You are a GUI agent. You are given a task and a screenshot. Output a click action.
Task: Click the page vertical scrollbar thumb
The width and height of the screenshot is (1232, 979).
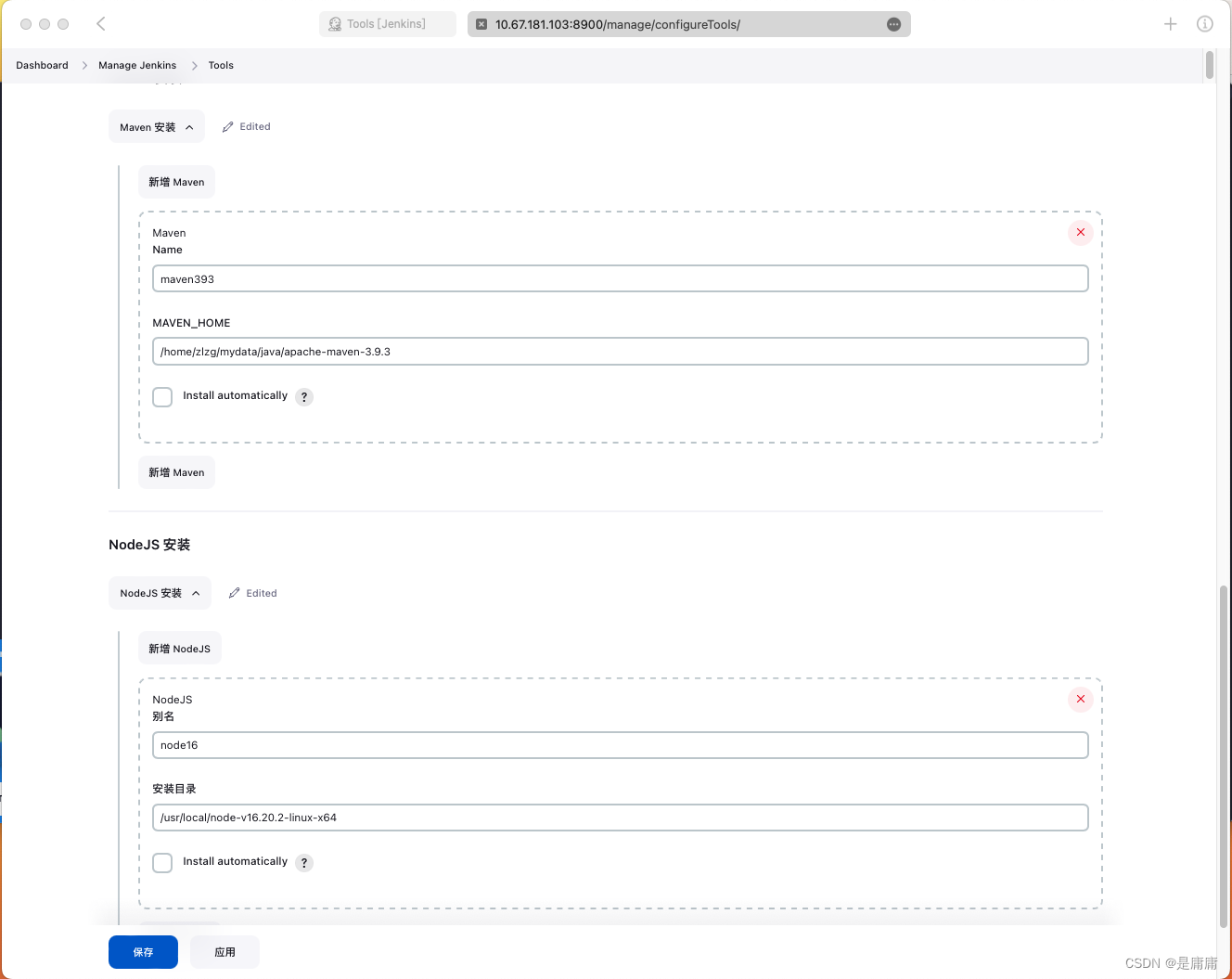[x=1224, y=755]
